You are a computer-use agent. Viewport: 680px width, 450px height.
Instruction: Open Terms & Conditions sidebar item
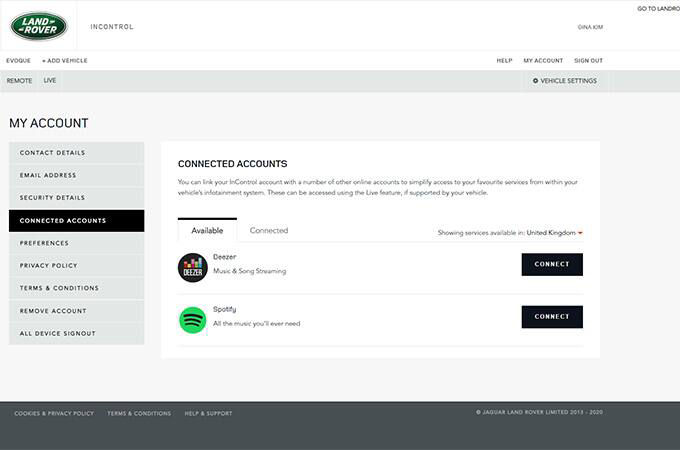coord(76,288)
